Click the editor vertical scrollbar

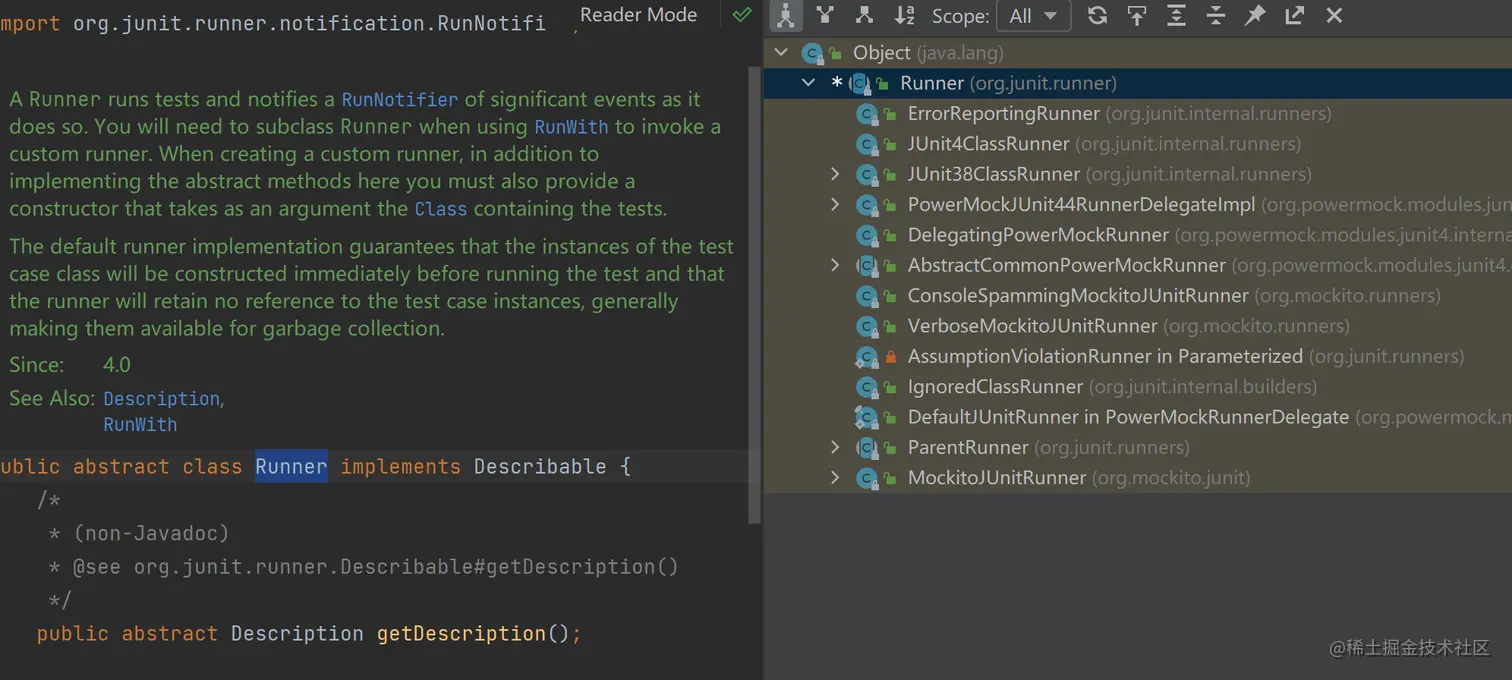coord(755,295)
